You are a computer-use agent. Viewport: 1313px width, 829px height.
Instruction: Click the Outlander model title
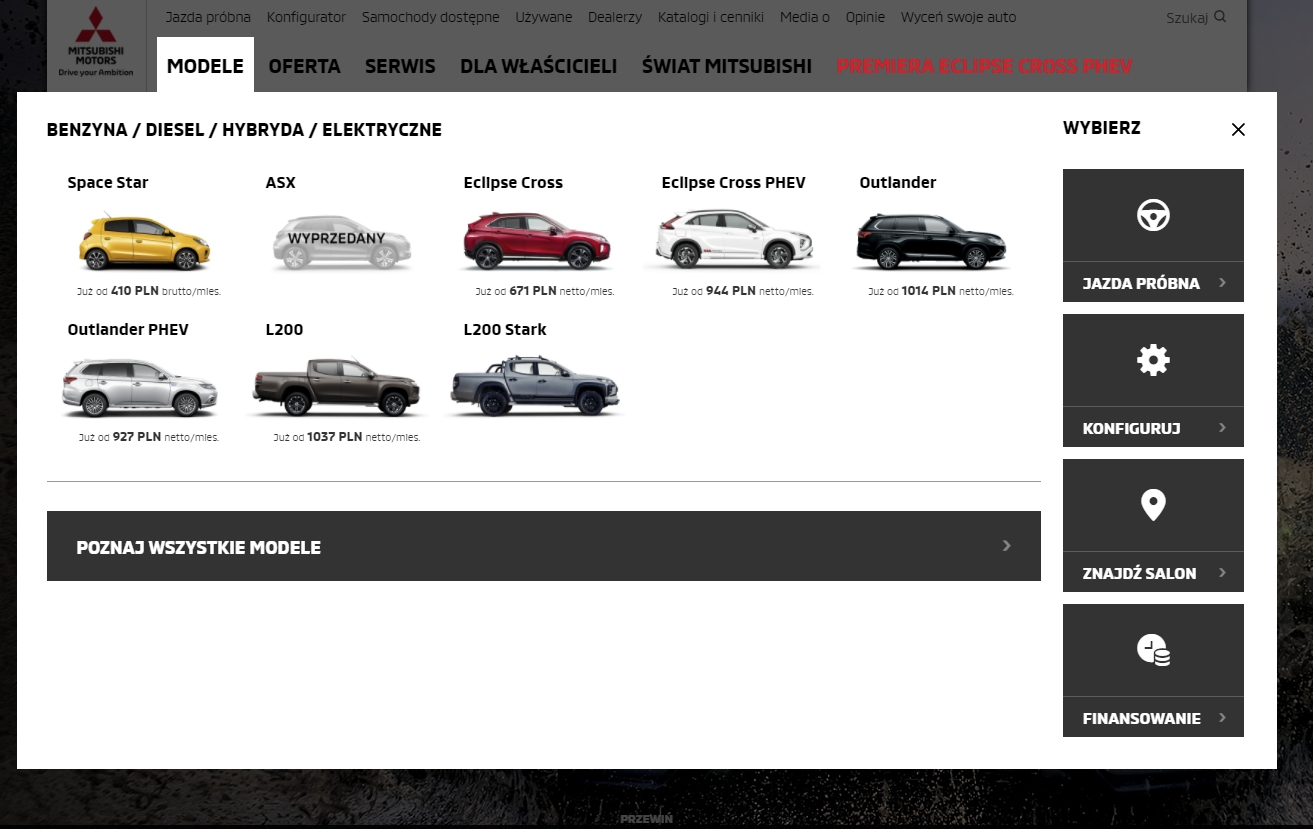click(898, 182)
